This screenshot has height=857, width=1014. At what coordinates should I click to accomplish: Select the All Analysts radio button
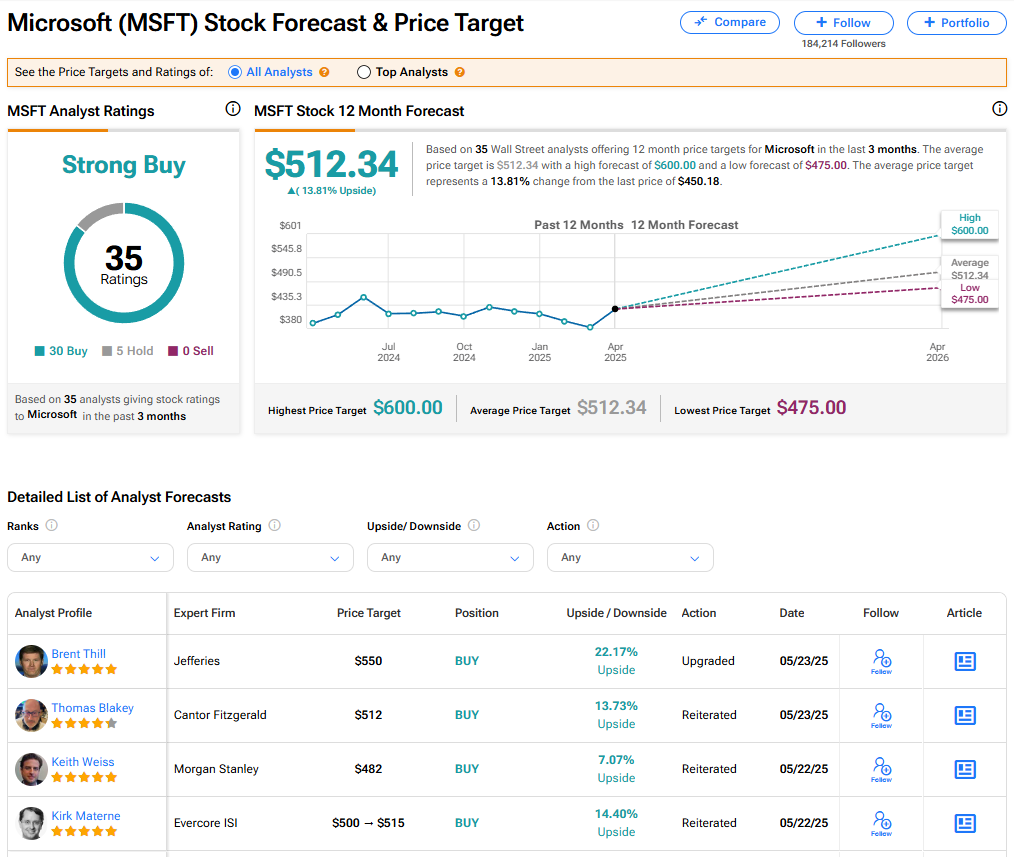pos(235,72)
